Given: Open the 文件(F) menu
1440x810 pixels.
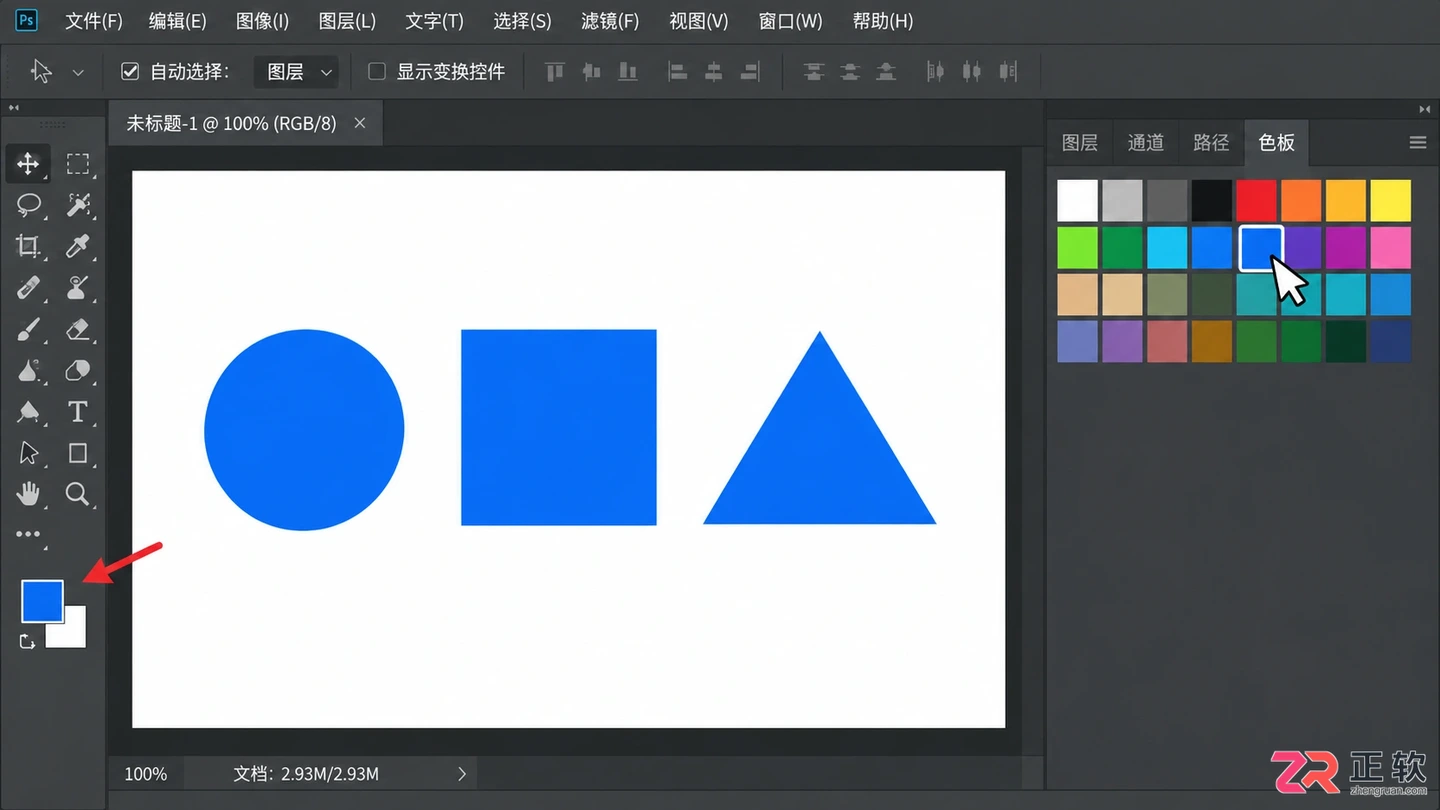Looking at the screenshot, I should click(94, 21).
